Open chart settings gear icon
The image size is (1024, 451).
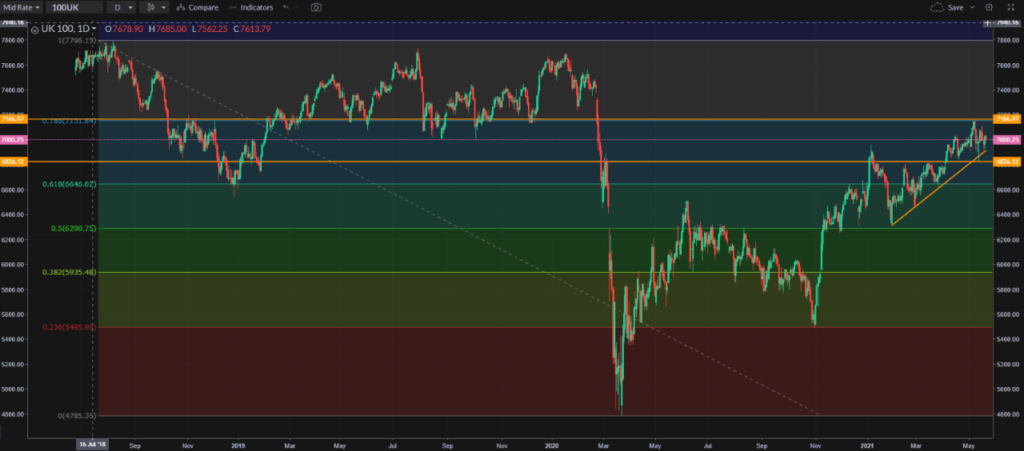989,7
